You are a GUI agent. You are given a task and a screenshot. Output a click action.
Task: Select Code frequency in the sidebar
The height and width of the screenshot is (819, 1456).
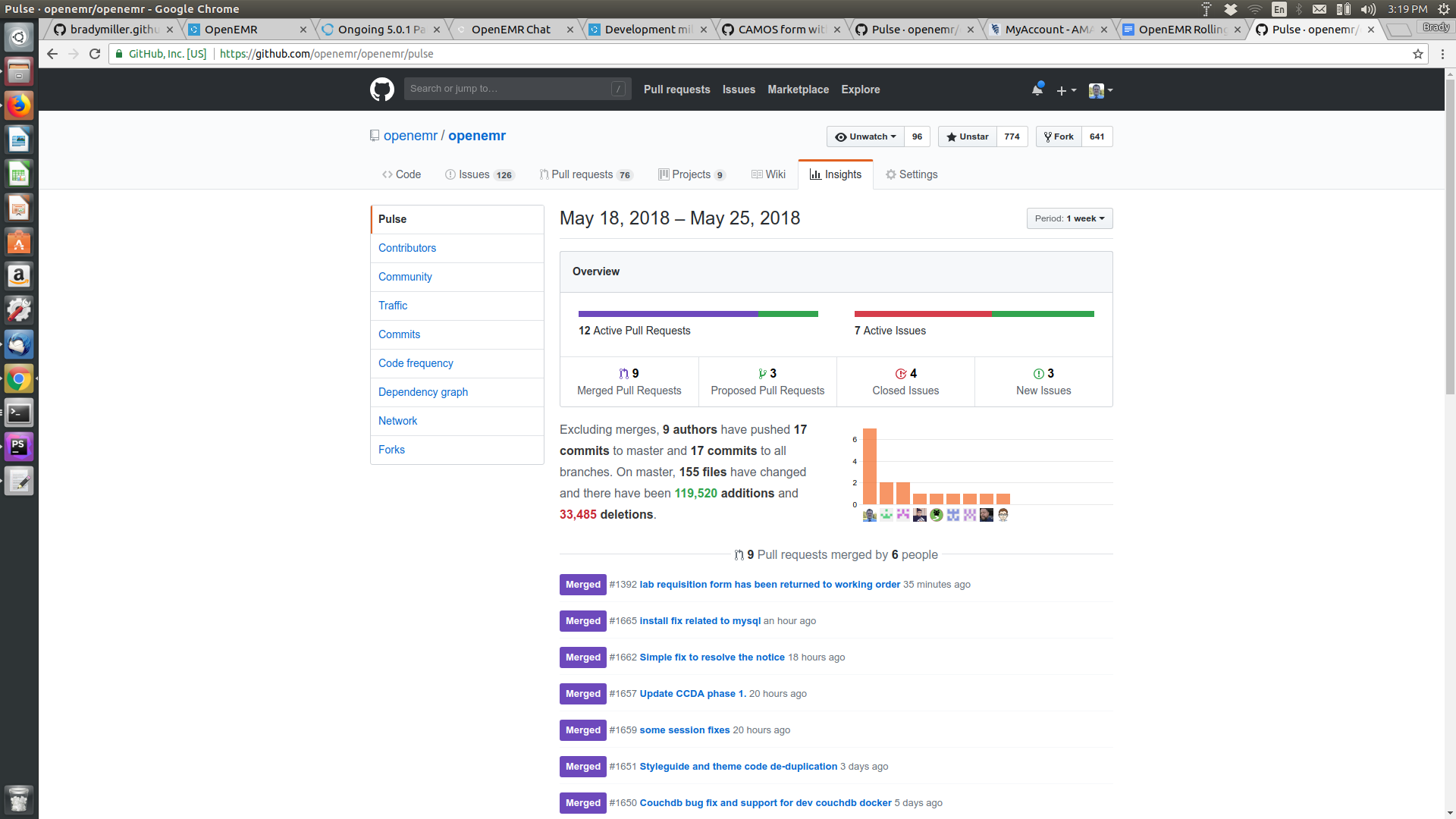(x=457, y=363)
